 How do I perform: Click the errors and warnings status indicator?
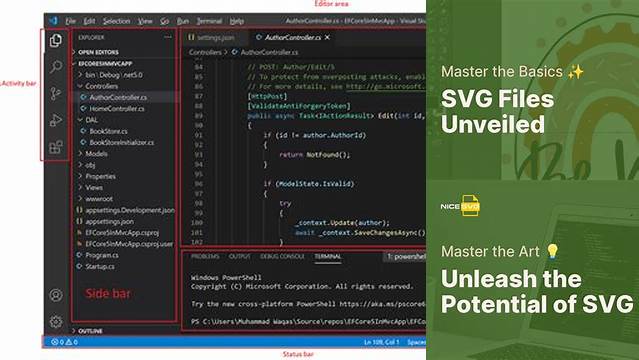click(x=64, y=342)
